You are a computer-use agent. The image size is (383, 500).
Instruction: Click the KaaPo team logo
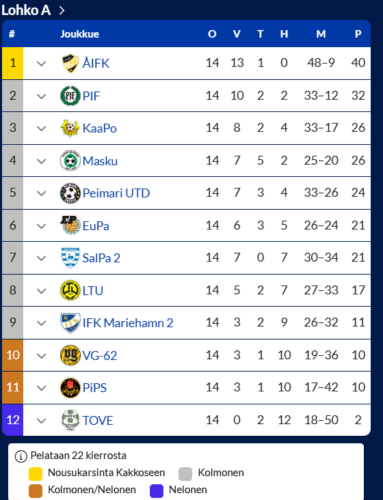pyautogui.click(x=70, y=128)
